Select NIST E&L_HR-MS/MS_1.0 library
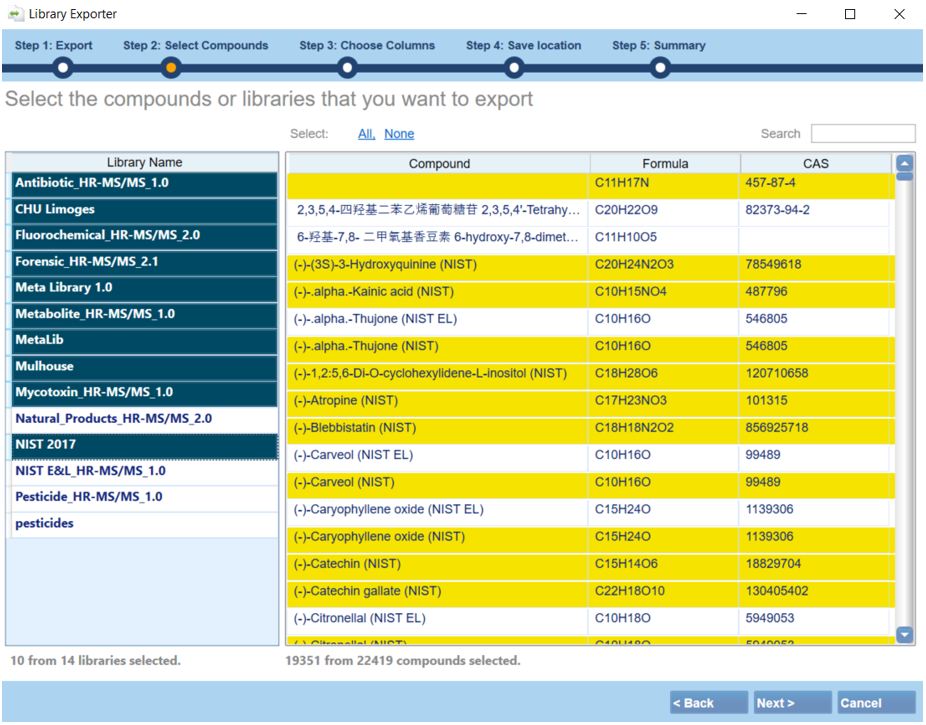 [x=144, y=472]
